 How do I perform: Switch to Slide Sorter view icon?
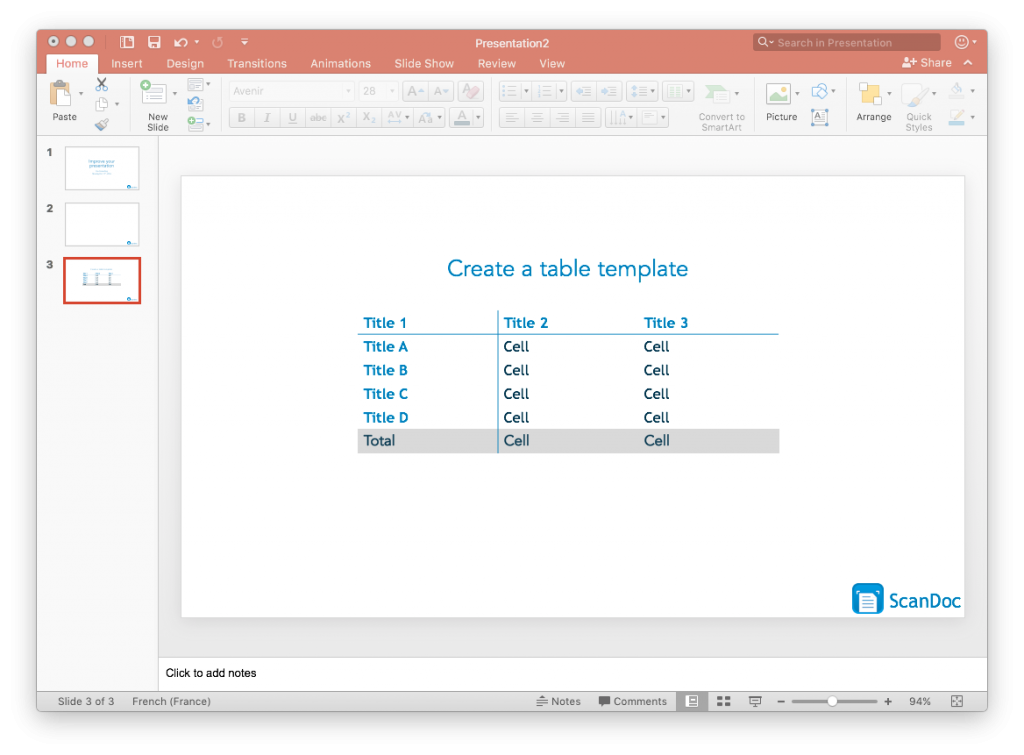click(x=723, y=700)
